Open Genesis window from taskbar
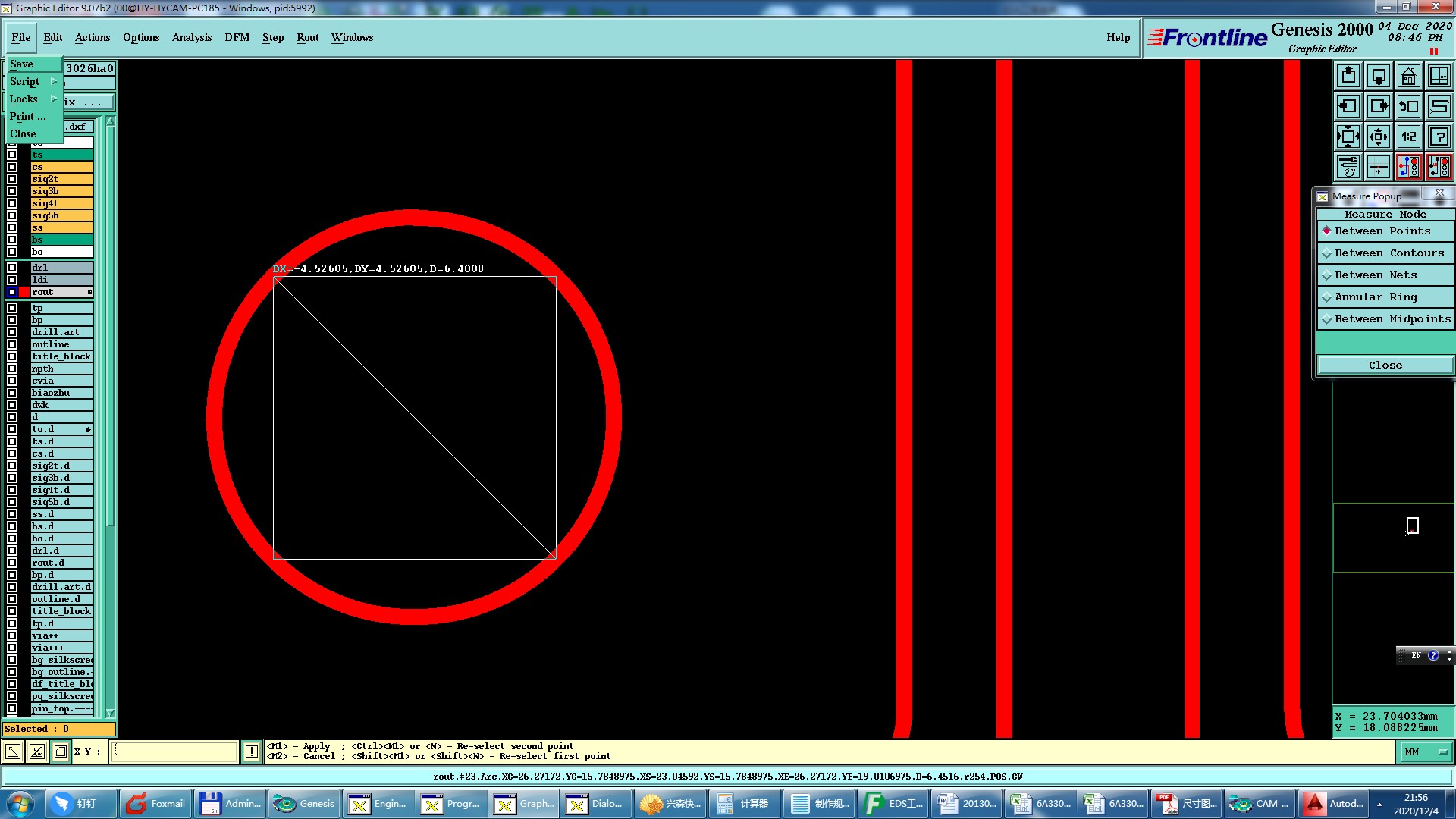The height and width of the screenshot is (819, 1456). click(304, 804)
